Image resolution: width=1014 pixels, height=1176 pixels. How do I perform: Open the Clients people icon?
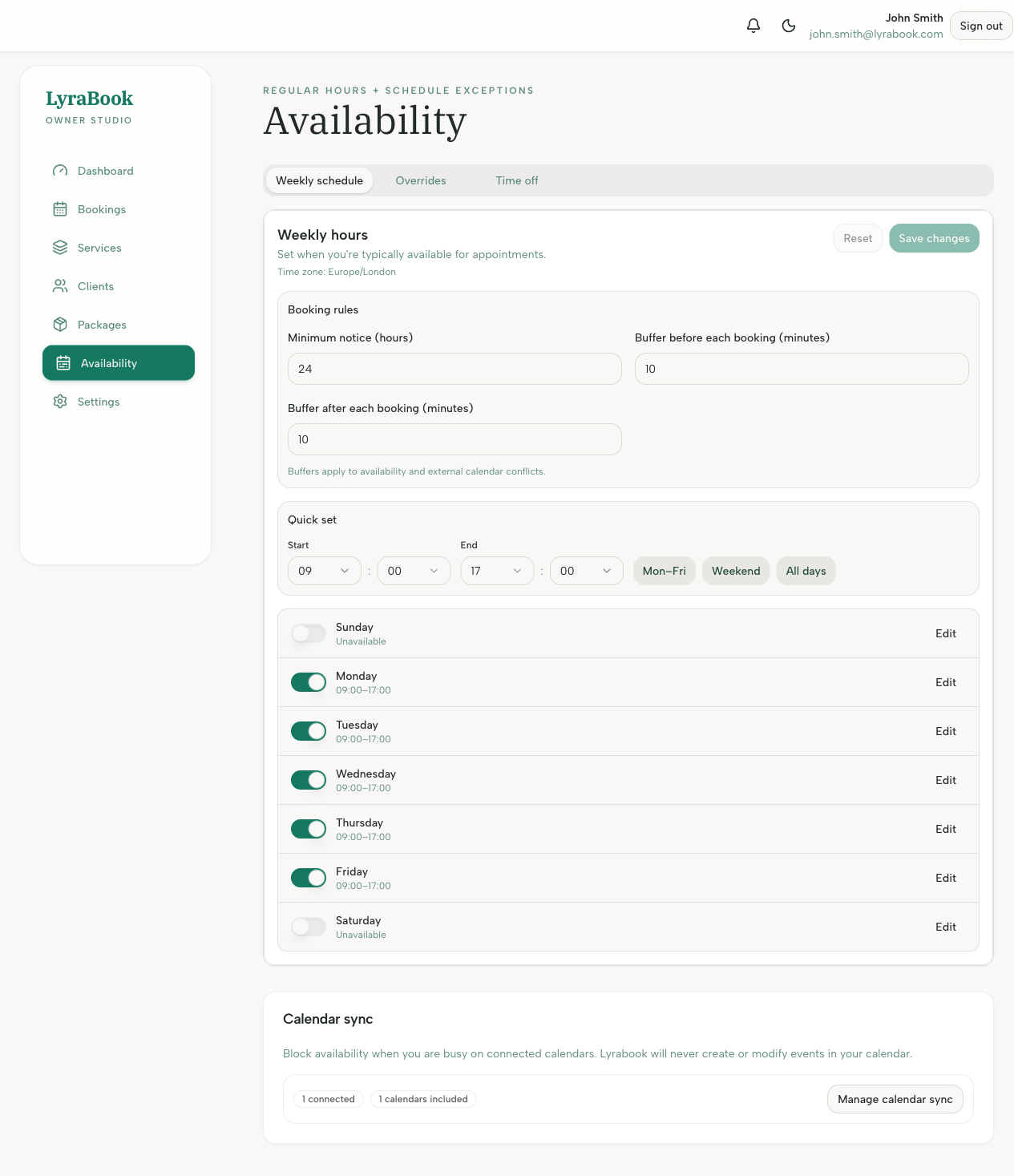60,286
